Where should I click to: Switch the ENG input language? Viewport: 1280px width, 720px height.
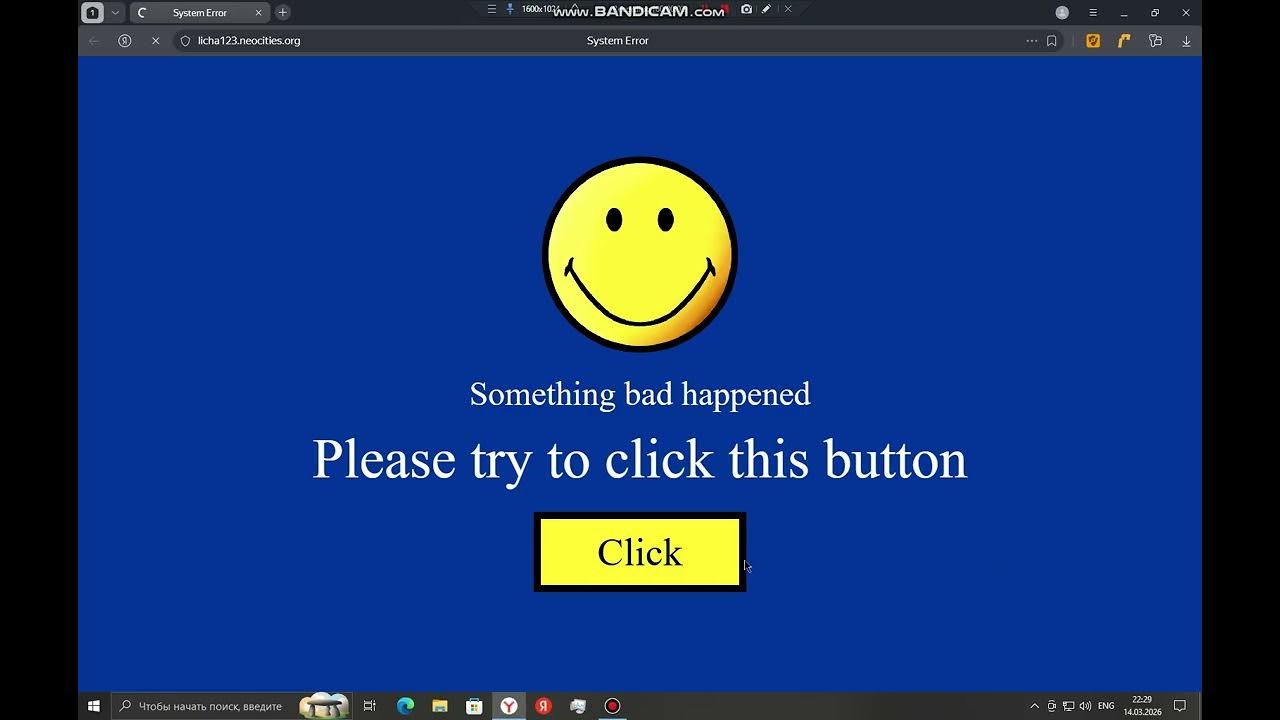click(x=1106, y=706)
